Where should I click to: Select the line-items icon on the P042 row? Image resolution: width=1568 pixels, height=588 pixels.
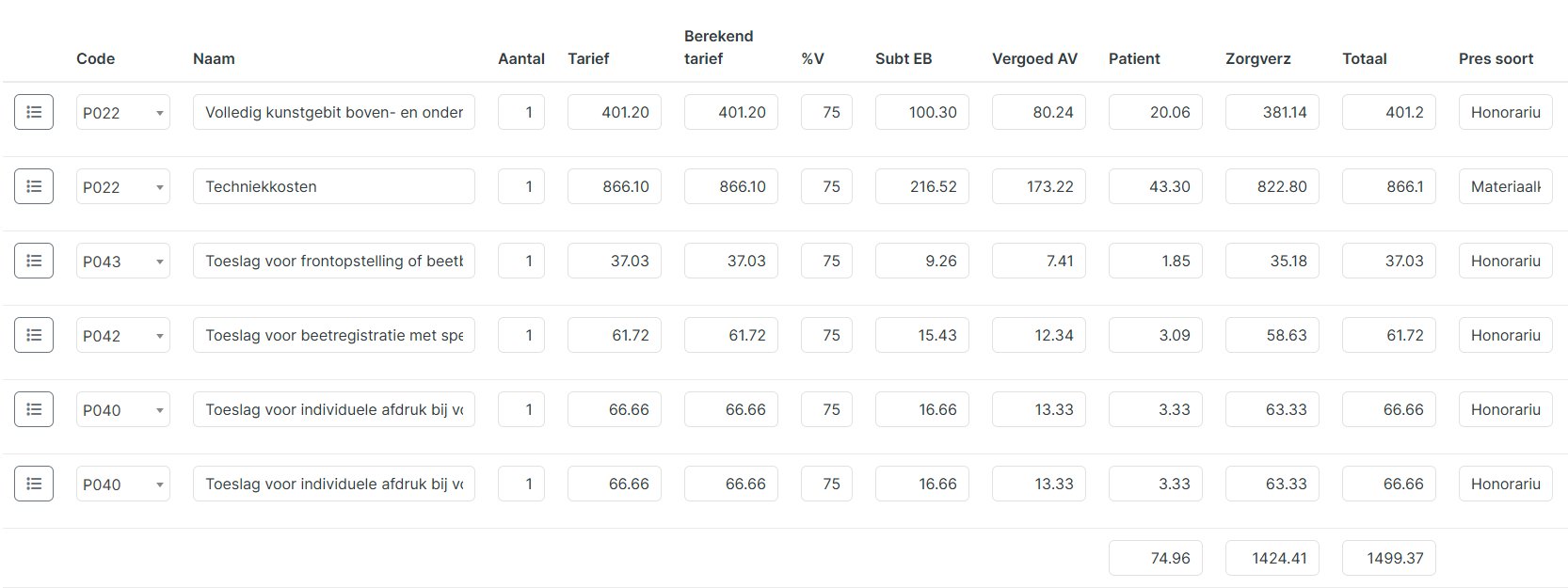33,334
